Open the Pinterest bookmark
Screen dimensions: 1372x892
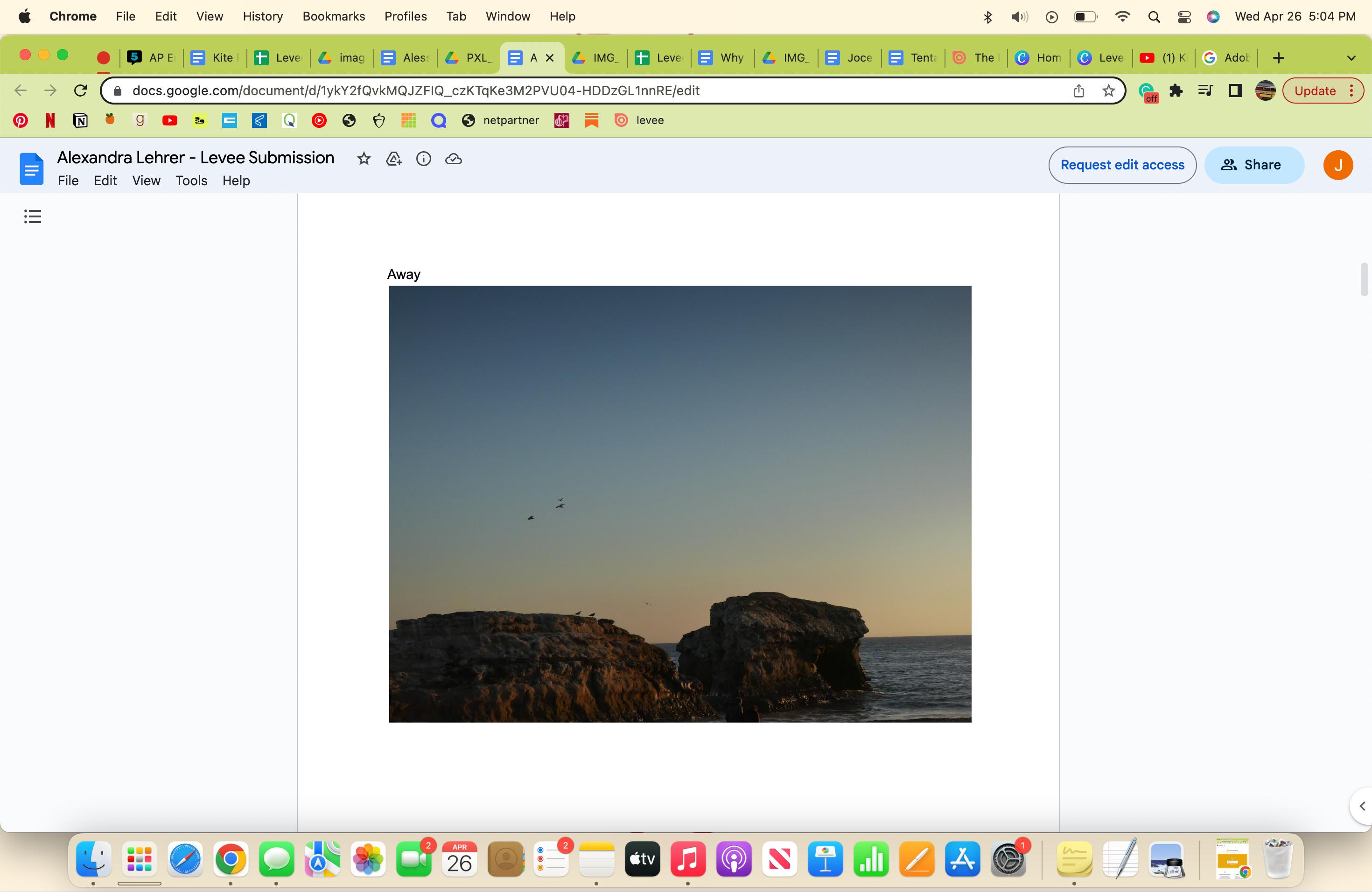tap(21, 120)
